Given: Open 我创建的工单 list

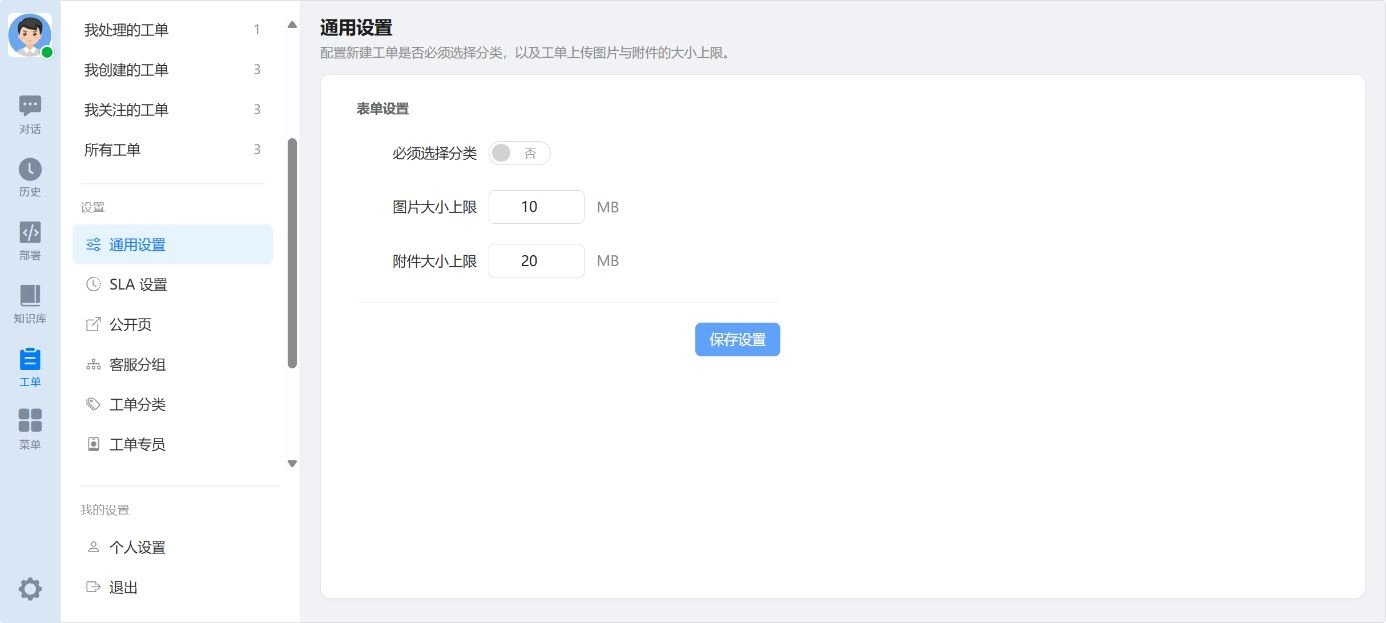Looking at the screenshot, I should coord(172,70).
